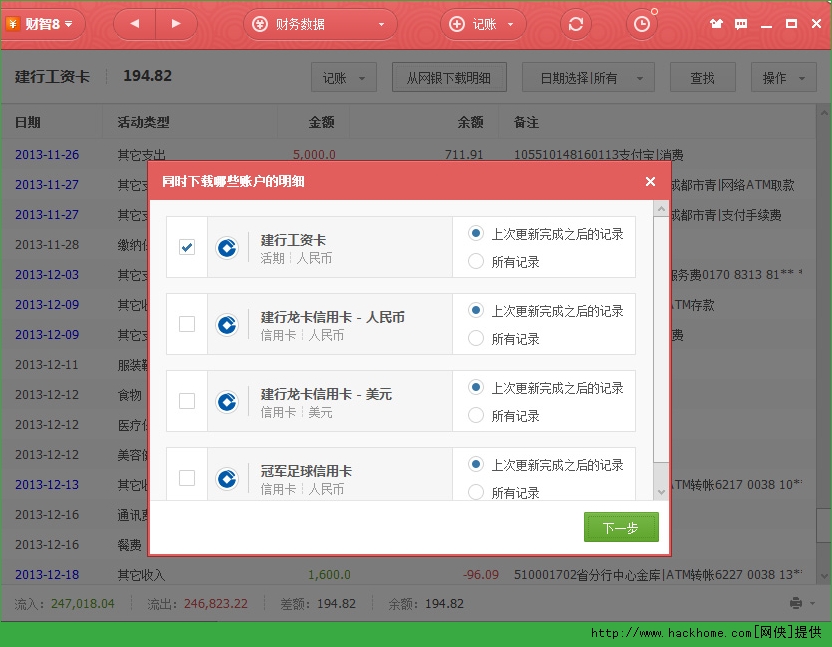Click the dialog account list scrollbar thumb
832x647 pixels.
click(x=661, y=339)
